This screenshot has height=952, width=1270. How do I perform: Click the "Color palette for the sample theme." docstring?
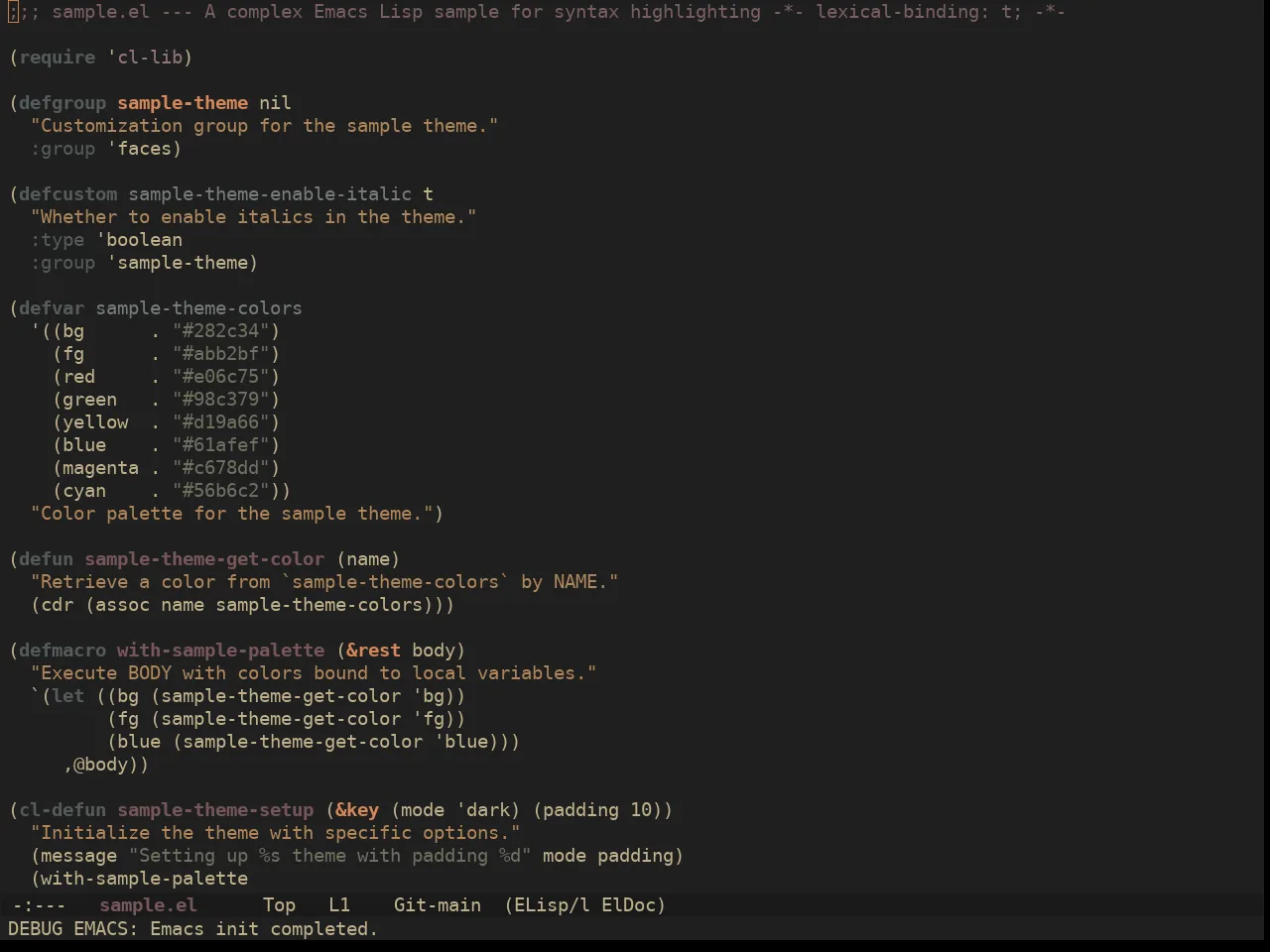pyautogui.click(x=232, y=514)
